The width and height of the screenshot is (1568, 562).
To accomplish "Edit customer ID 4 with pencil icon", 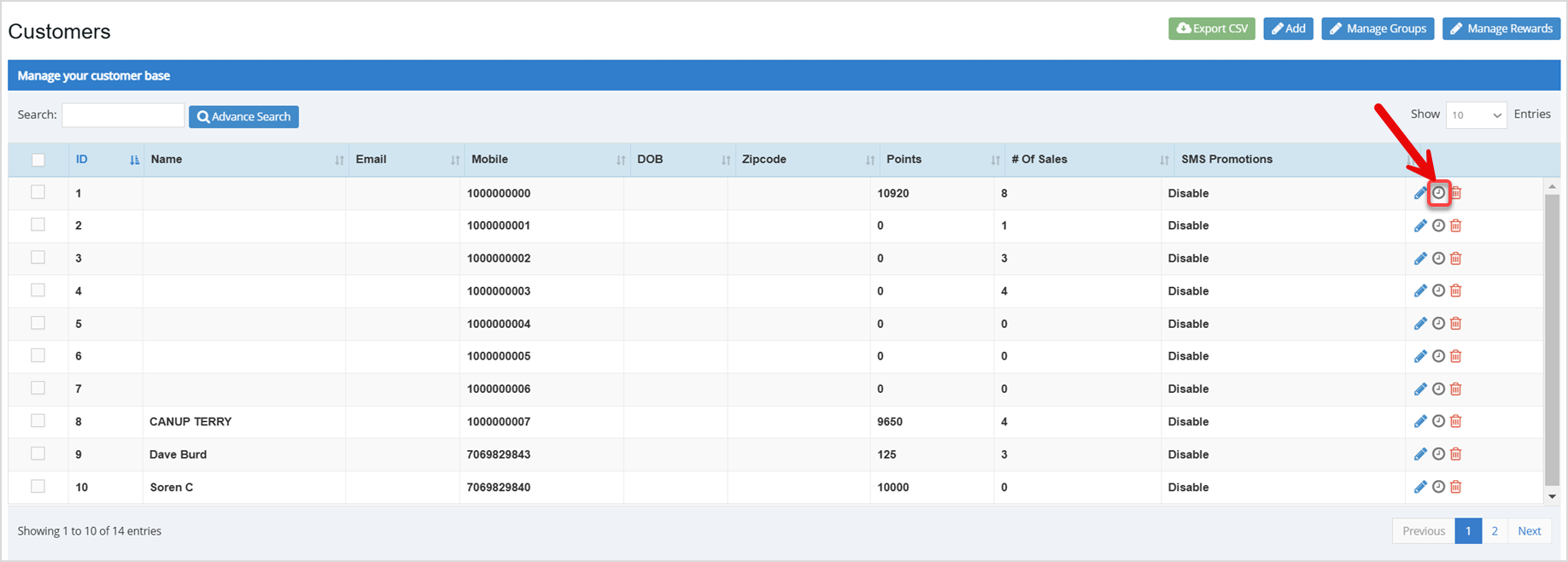I will tap(1420, 290).
